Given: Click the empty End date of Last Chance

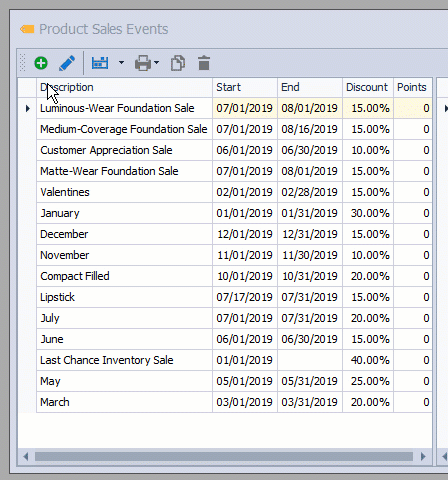Looking at the screenshot, I should coord(310,360).
